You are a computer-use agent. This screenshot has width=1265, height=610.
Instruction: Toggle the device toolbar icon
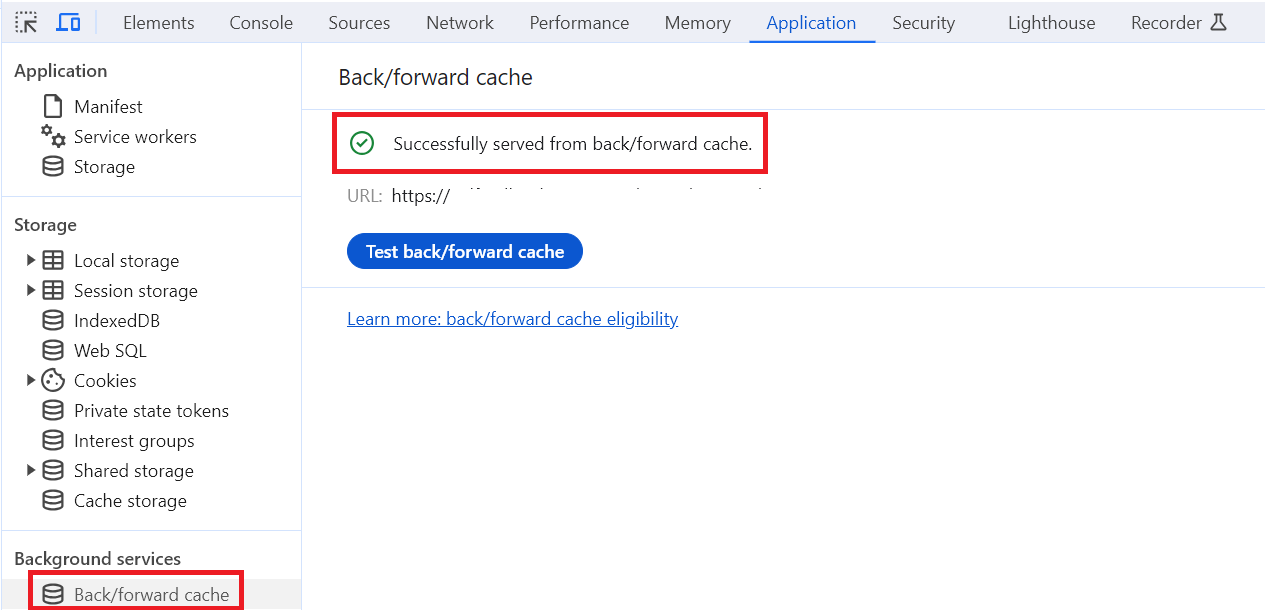point(68,22)
